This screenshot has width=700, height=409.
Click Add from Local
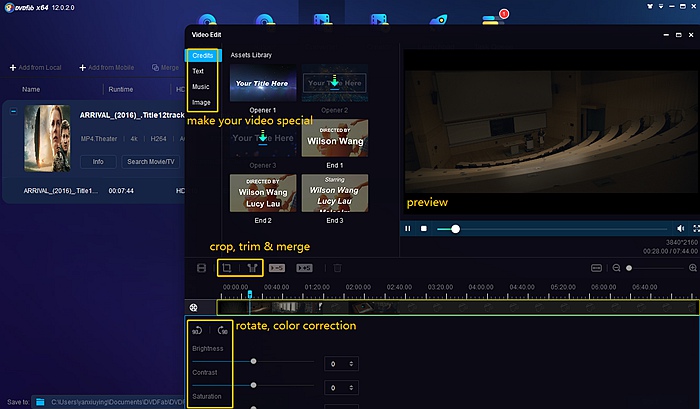coord(36,67)
